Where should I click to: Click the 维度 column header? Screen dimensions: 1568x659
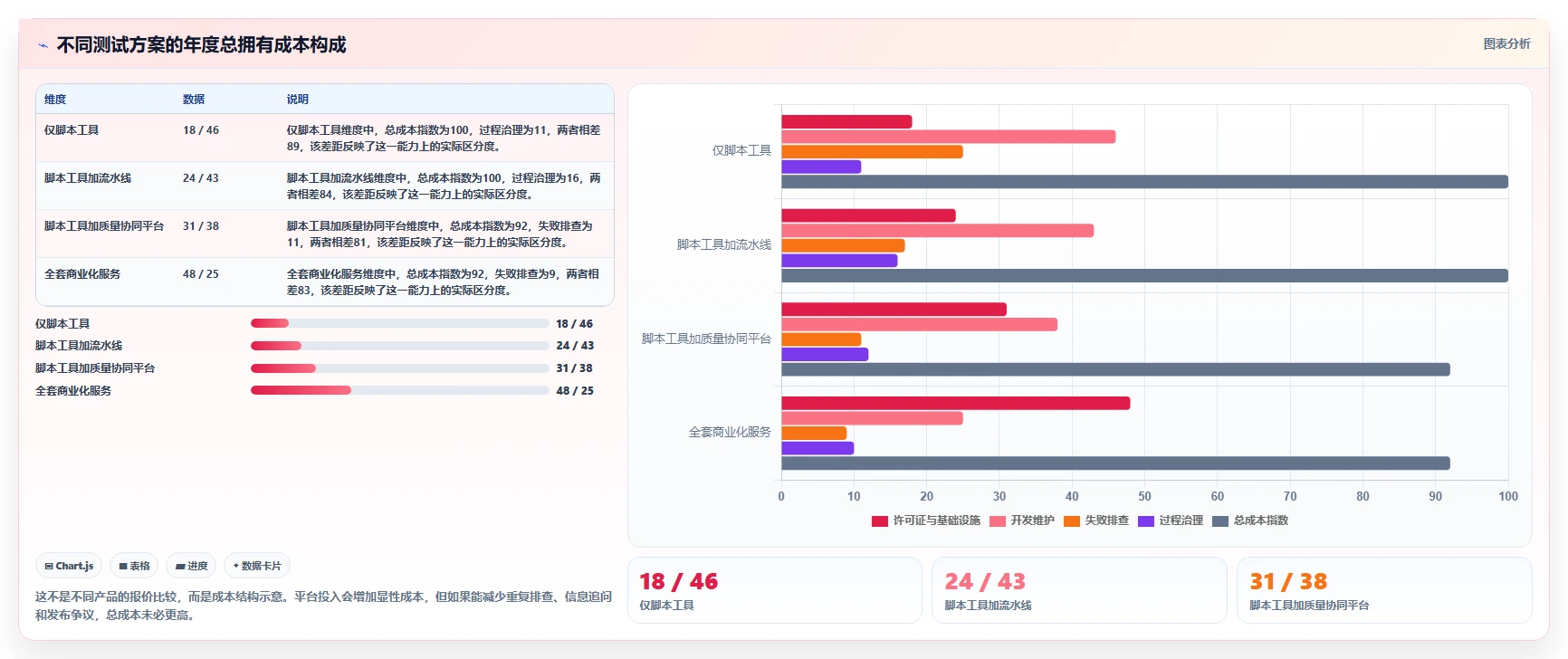click(x=55, y=100)
